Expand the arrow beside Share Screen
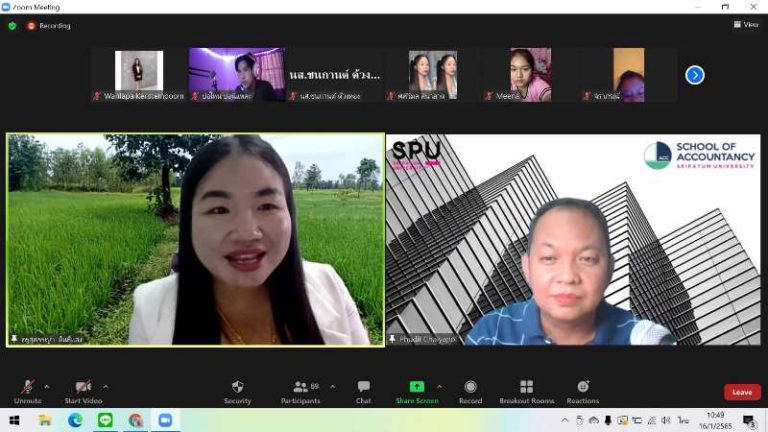Viewport: 768px width, 432px height. (439, 387)
